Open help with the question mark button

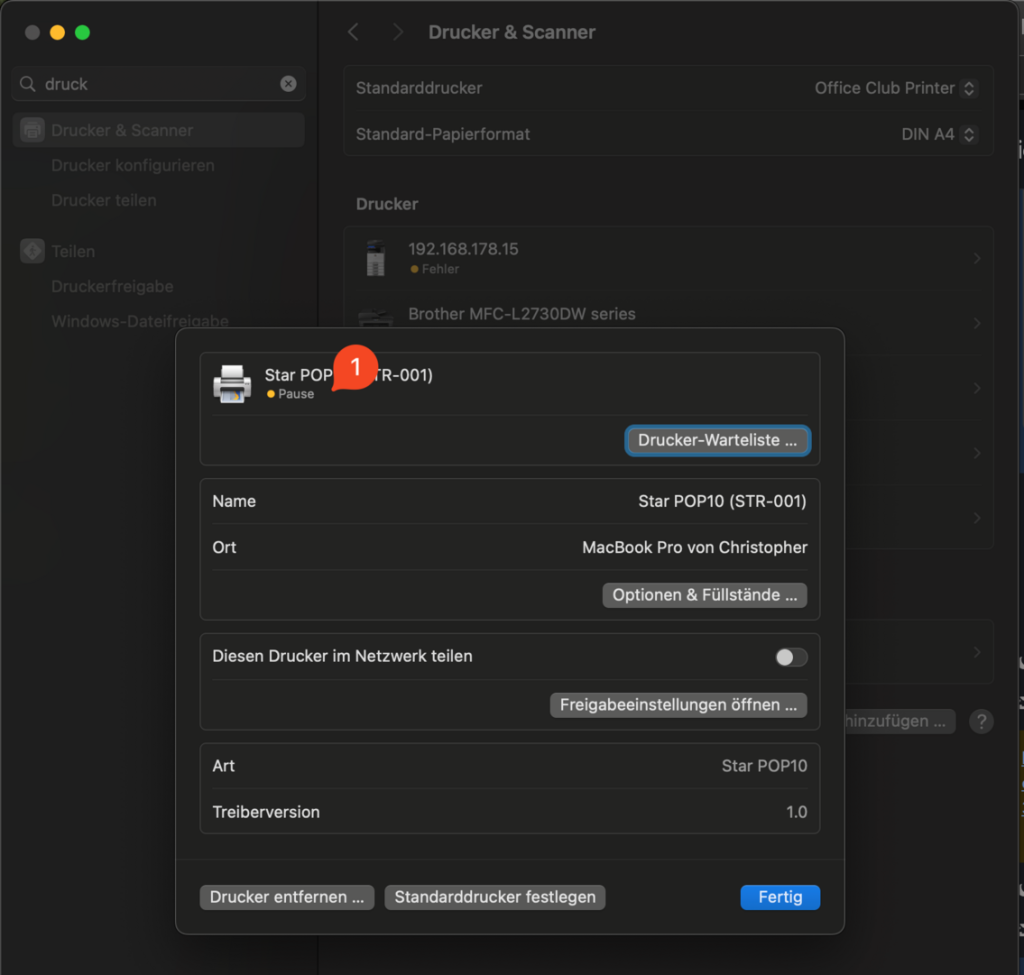[x=981, y=721]
